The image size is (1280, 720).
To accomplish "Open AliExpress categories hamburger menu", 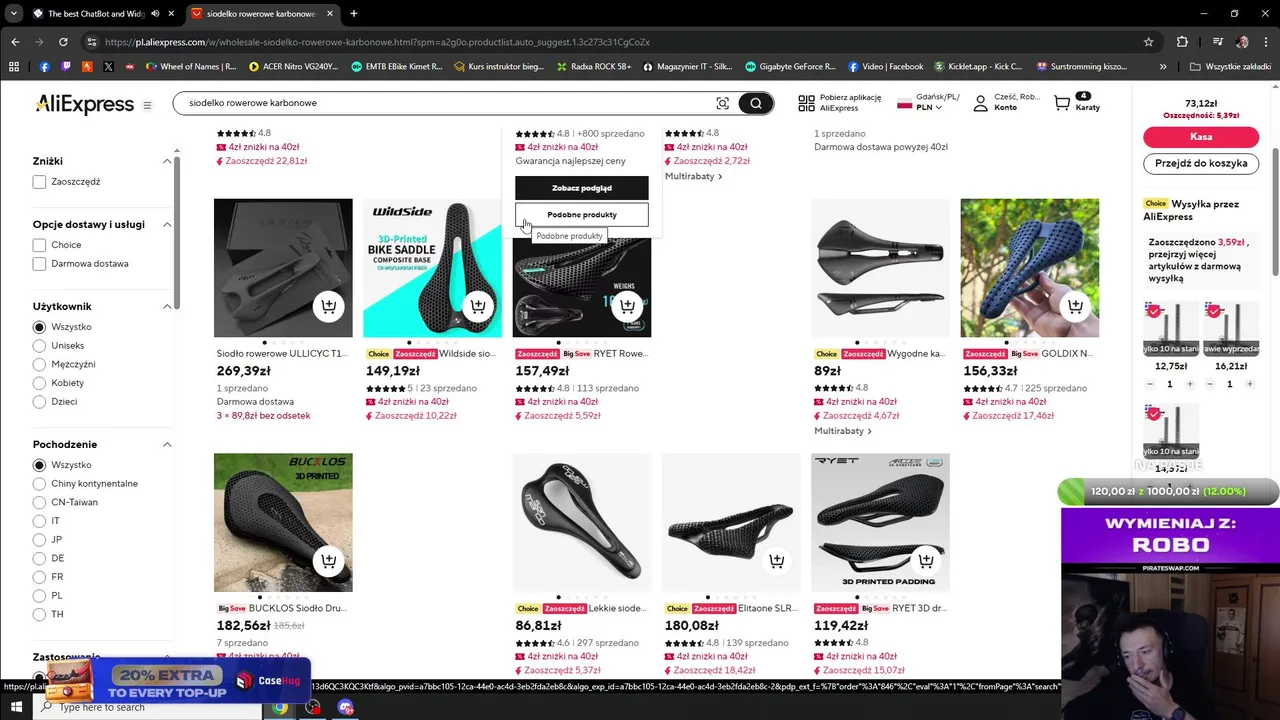I will (147, 105).
